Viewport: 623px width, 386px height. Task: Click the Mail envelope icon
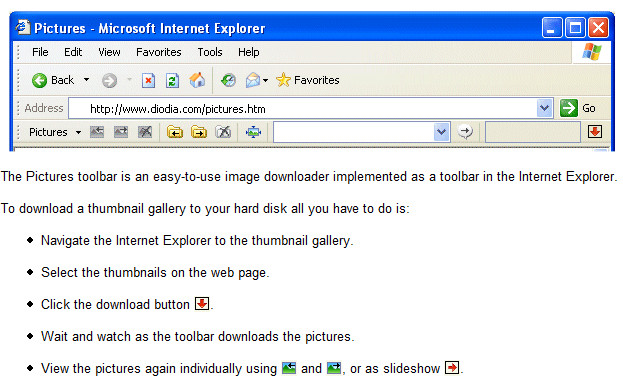(x=253, y=81)
